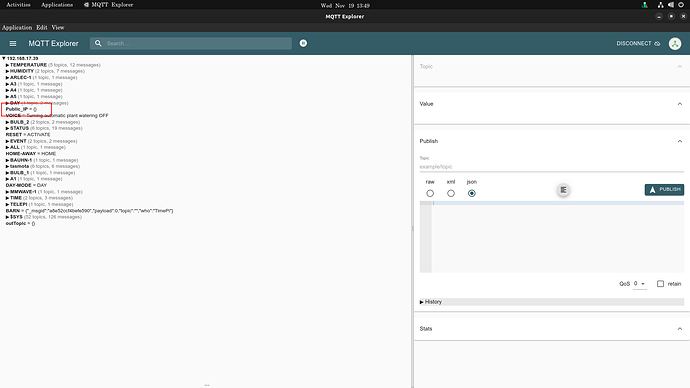Open the Activities overview
This screenshot has width=690, height=388.
18,5
